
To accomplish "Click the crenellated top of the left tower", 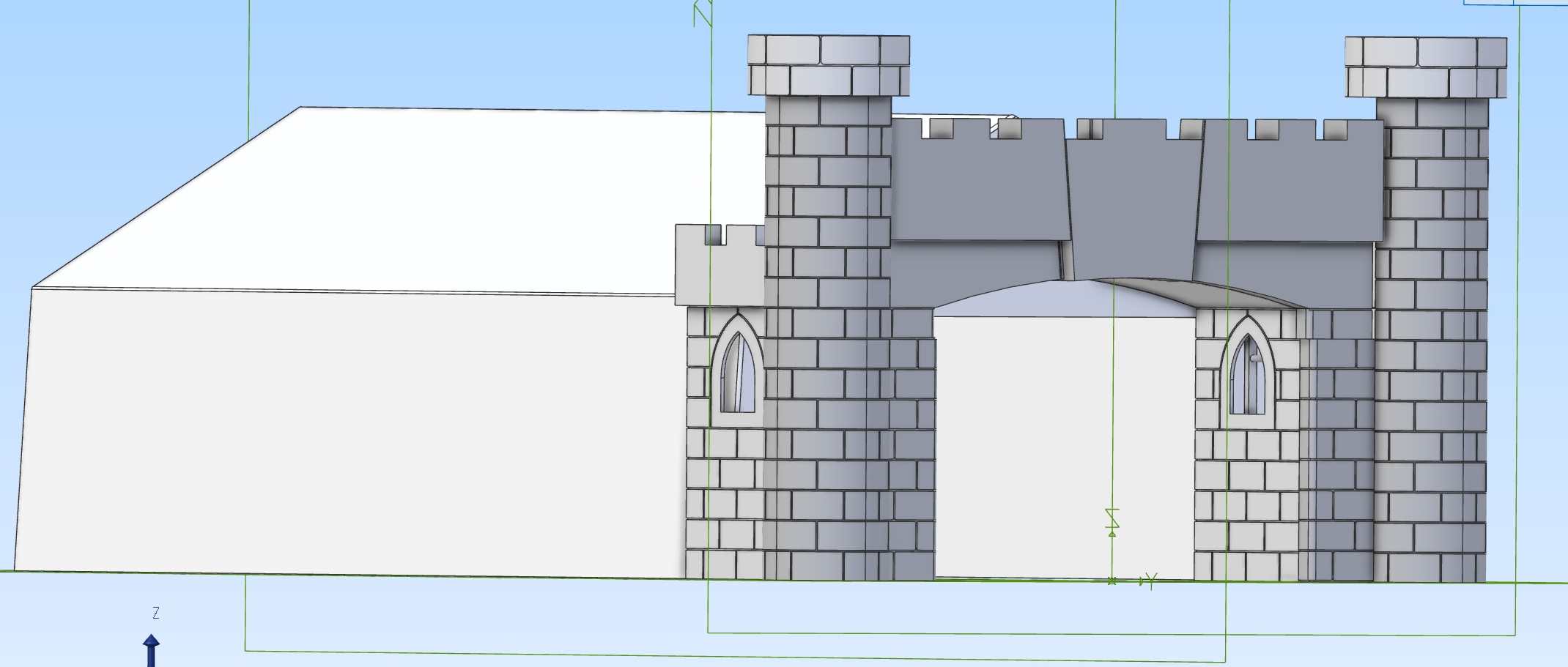I will point(828,65).
